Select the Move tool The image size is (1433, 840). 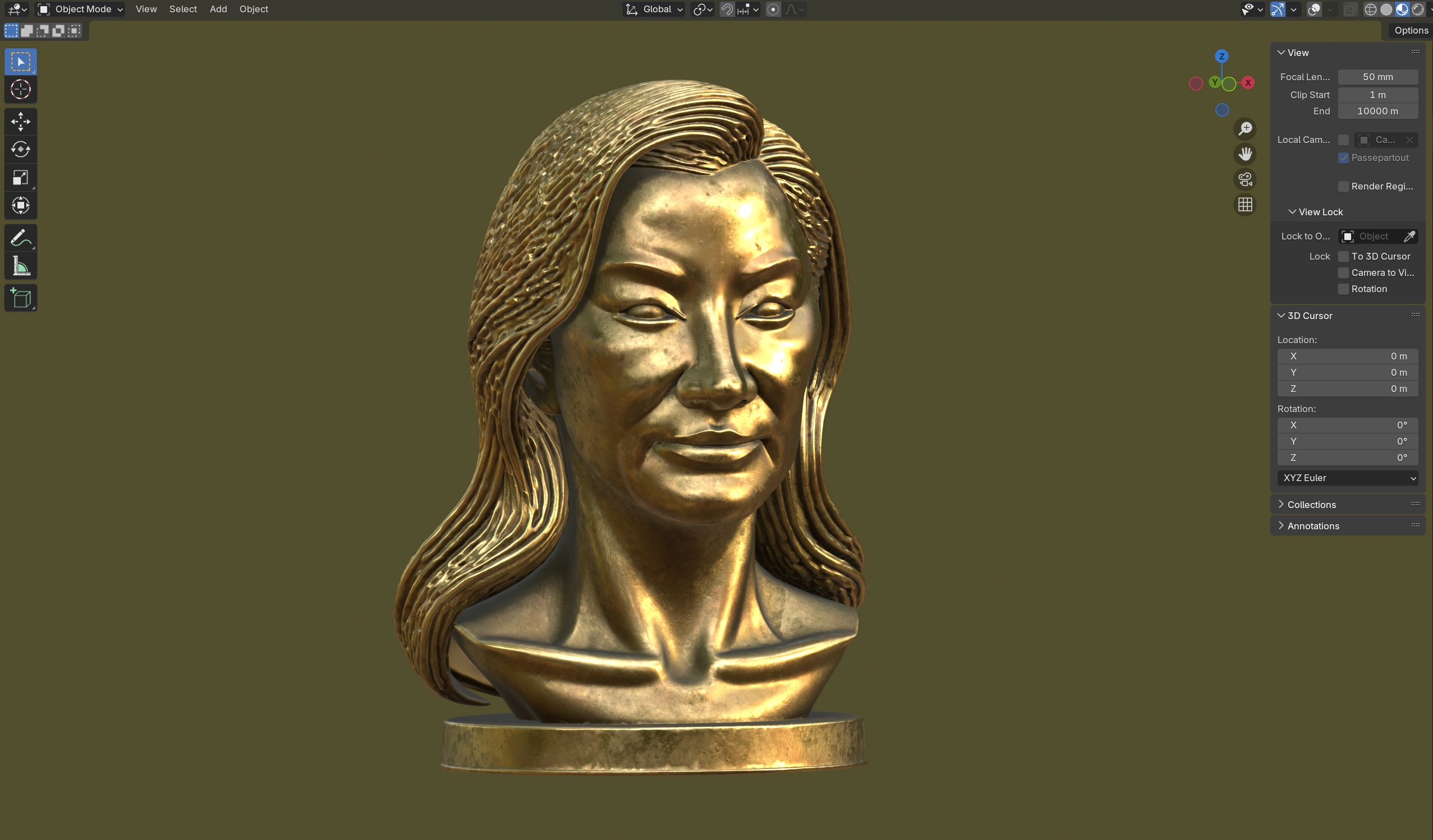[20, 121]
